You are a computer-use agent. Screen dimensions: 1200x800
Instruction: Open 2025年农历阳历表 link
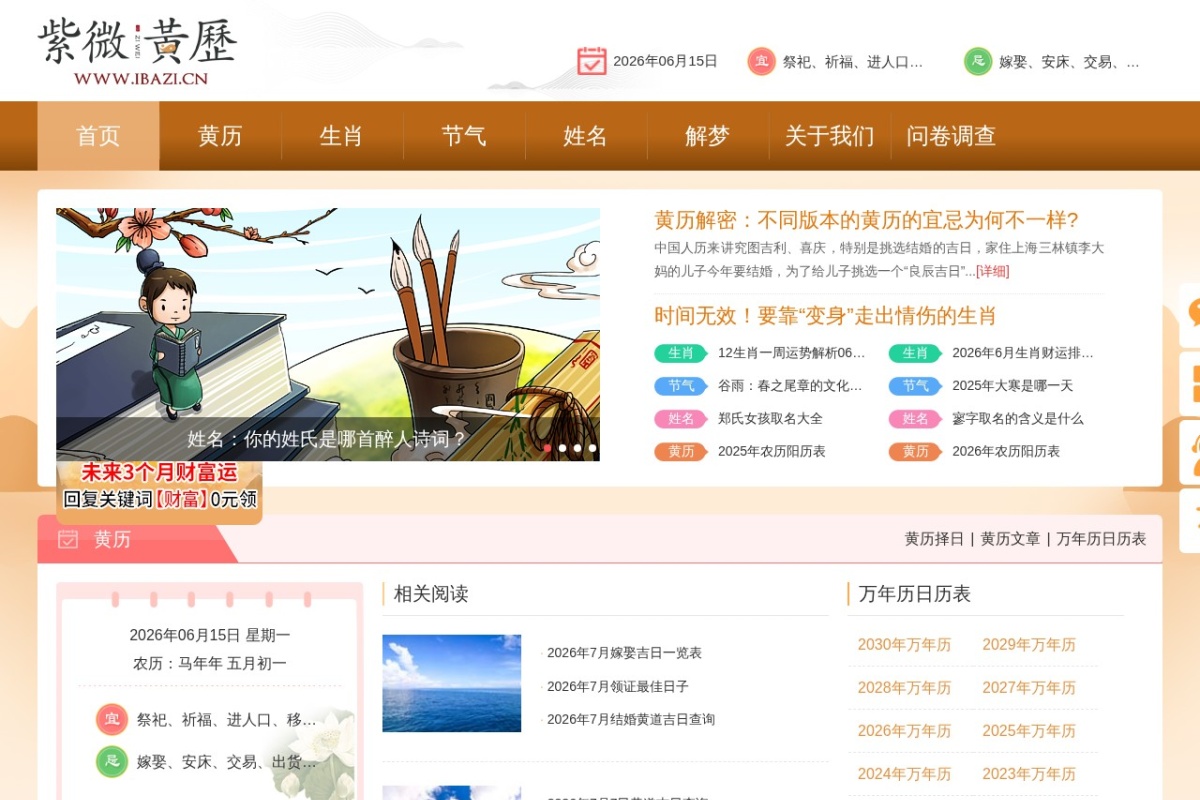coord(772,452)
